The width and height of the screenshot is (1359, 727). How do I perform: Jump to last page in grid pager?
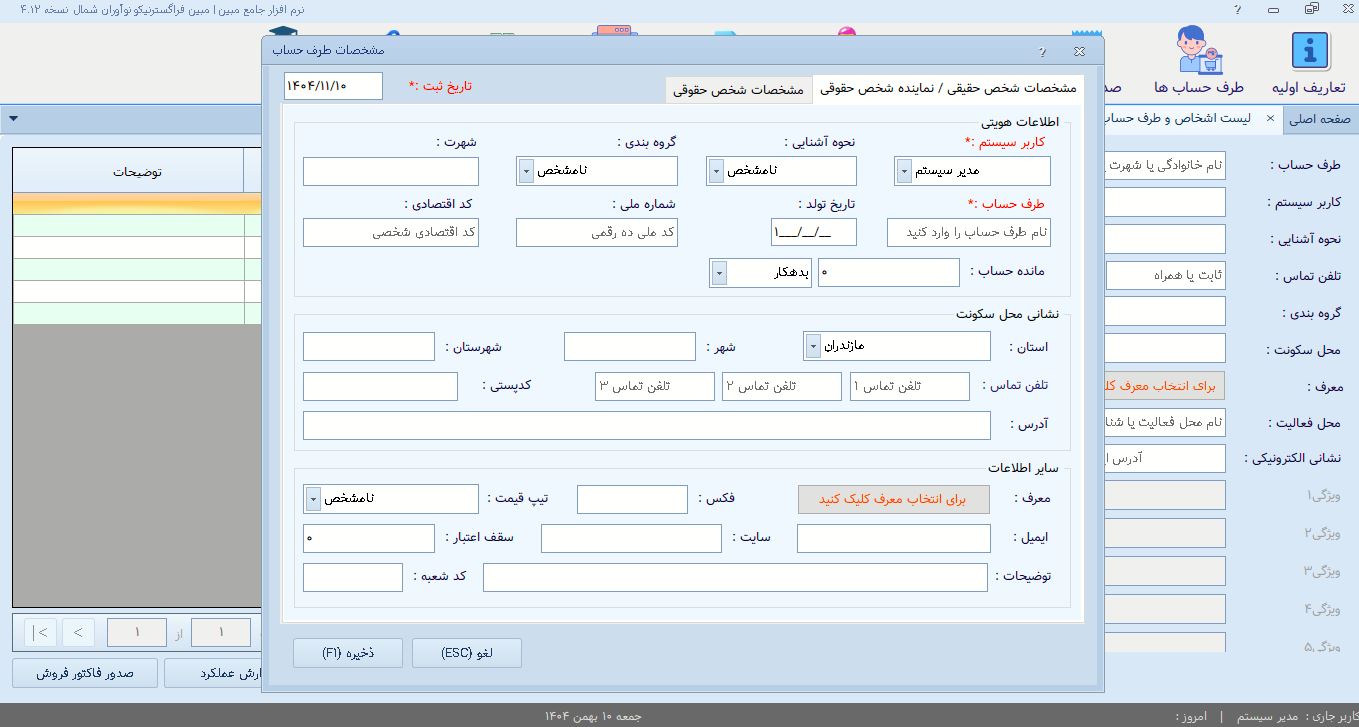click(40, 632)
